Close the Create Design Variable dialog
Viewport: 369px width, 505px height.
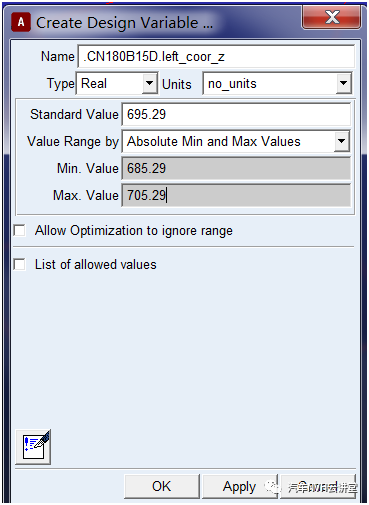coord(331,17)
